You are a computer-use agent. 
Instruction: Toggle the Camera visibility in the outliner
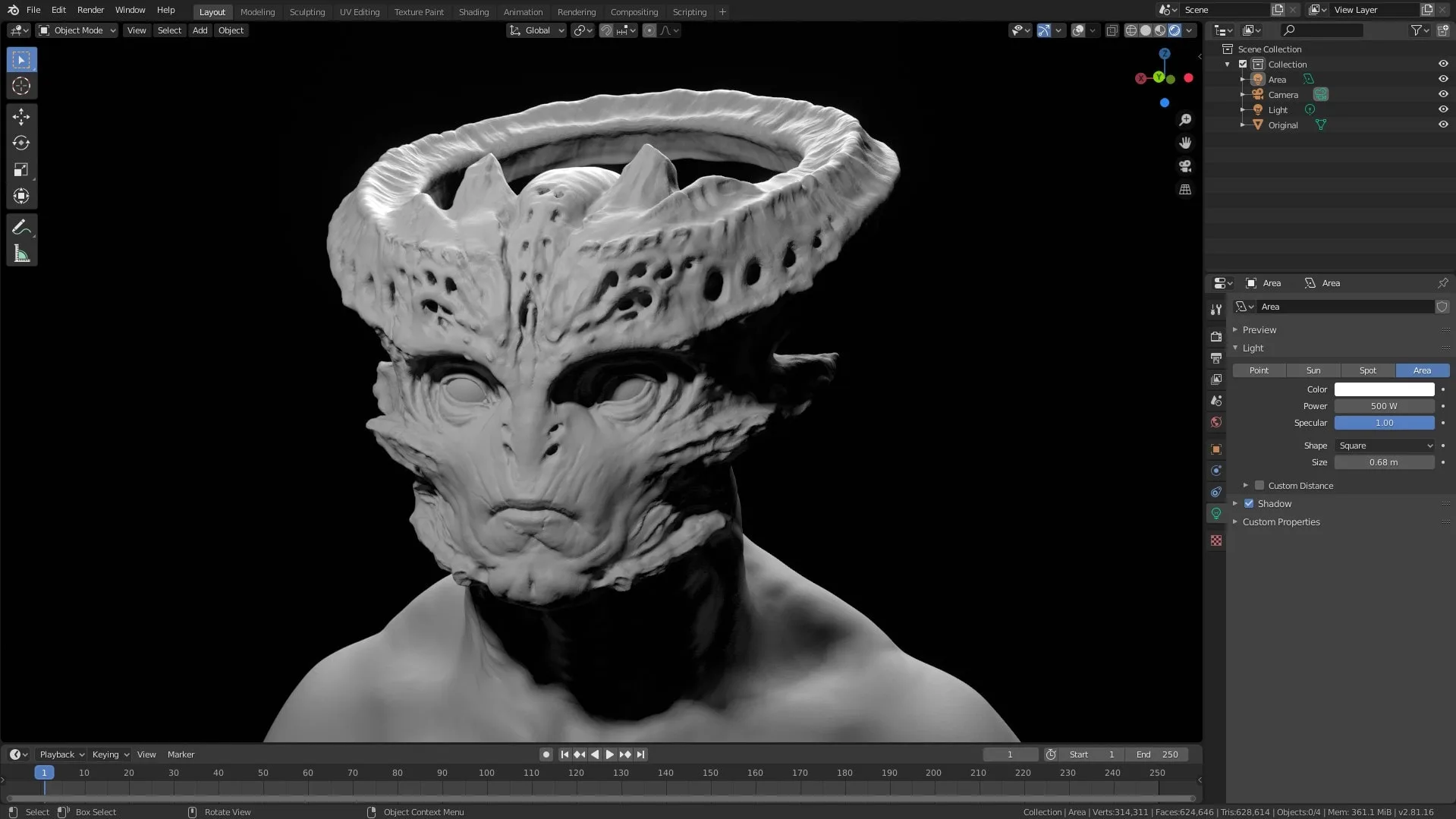click(1444, 94)
